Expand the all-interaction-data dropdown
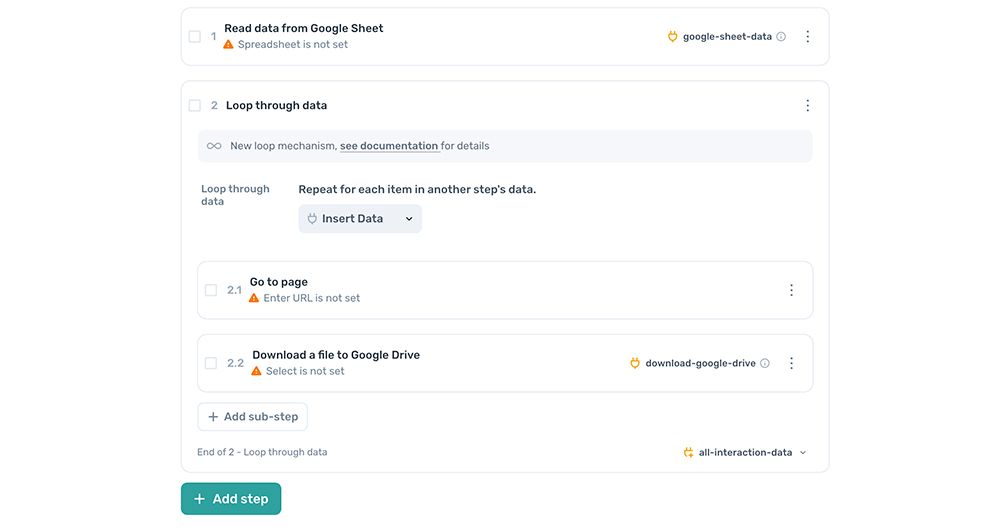 tap(803, 452)
